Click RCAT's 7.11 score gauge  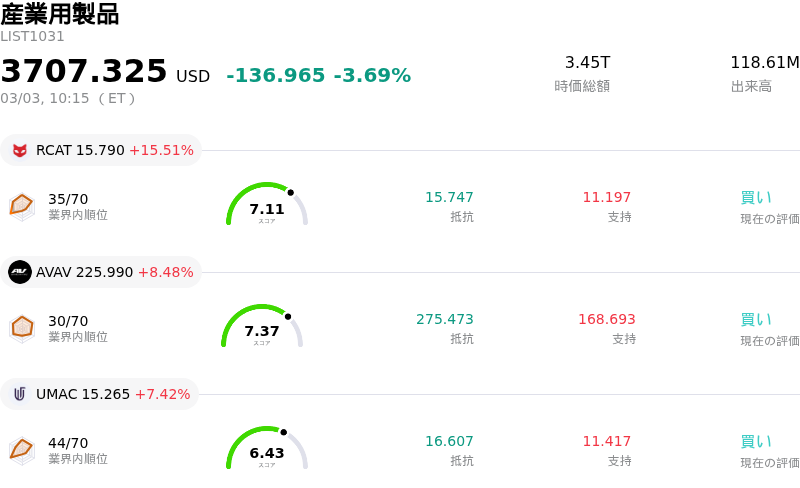click(267, 205)
